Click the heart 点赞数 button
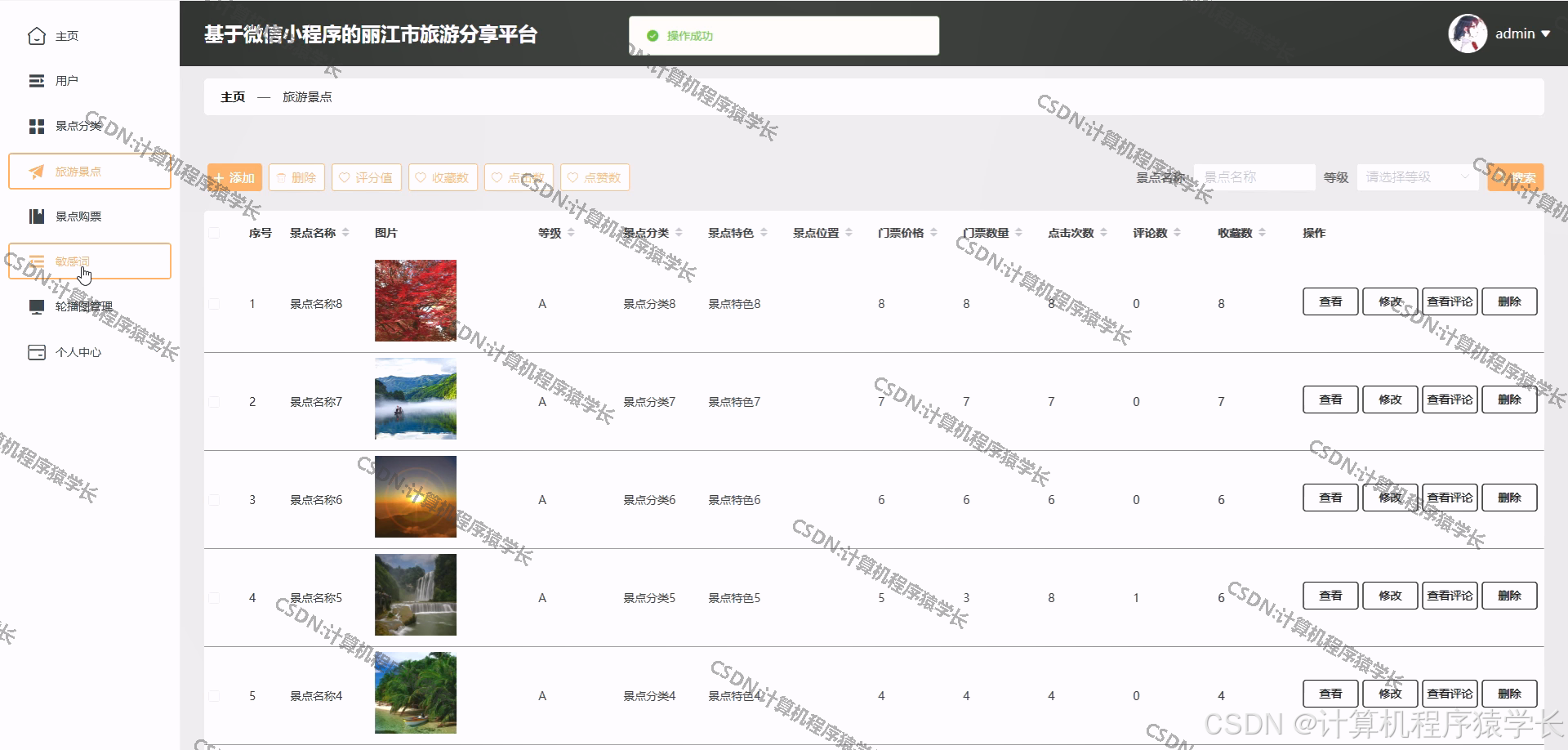Viewport: 1568px width, 750px height. point(595,177)
